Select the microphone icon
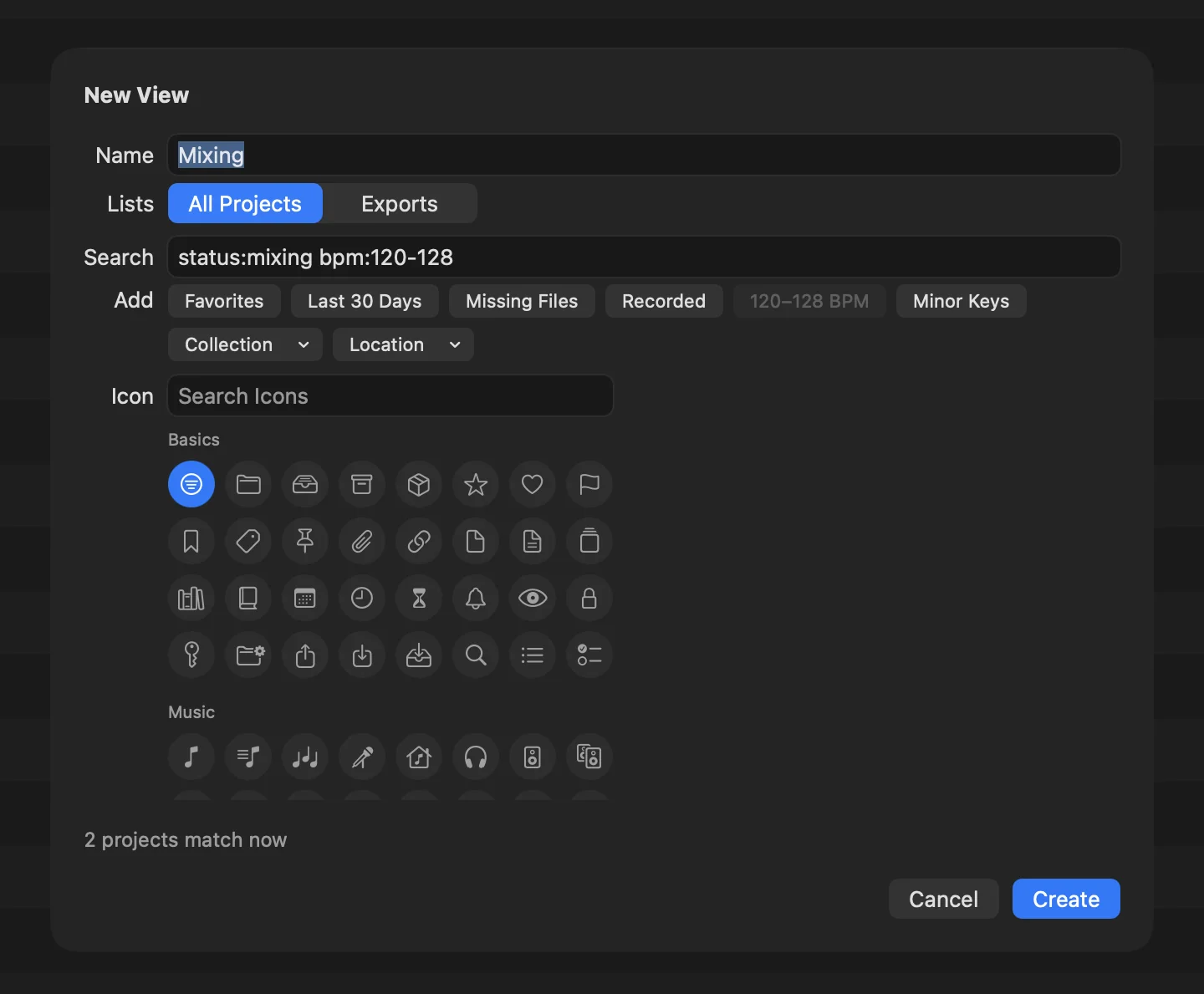The width and height of the screenshot is (1204, 994). pyautogui.click(x=362, y=757)
